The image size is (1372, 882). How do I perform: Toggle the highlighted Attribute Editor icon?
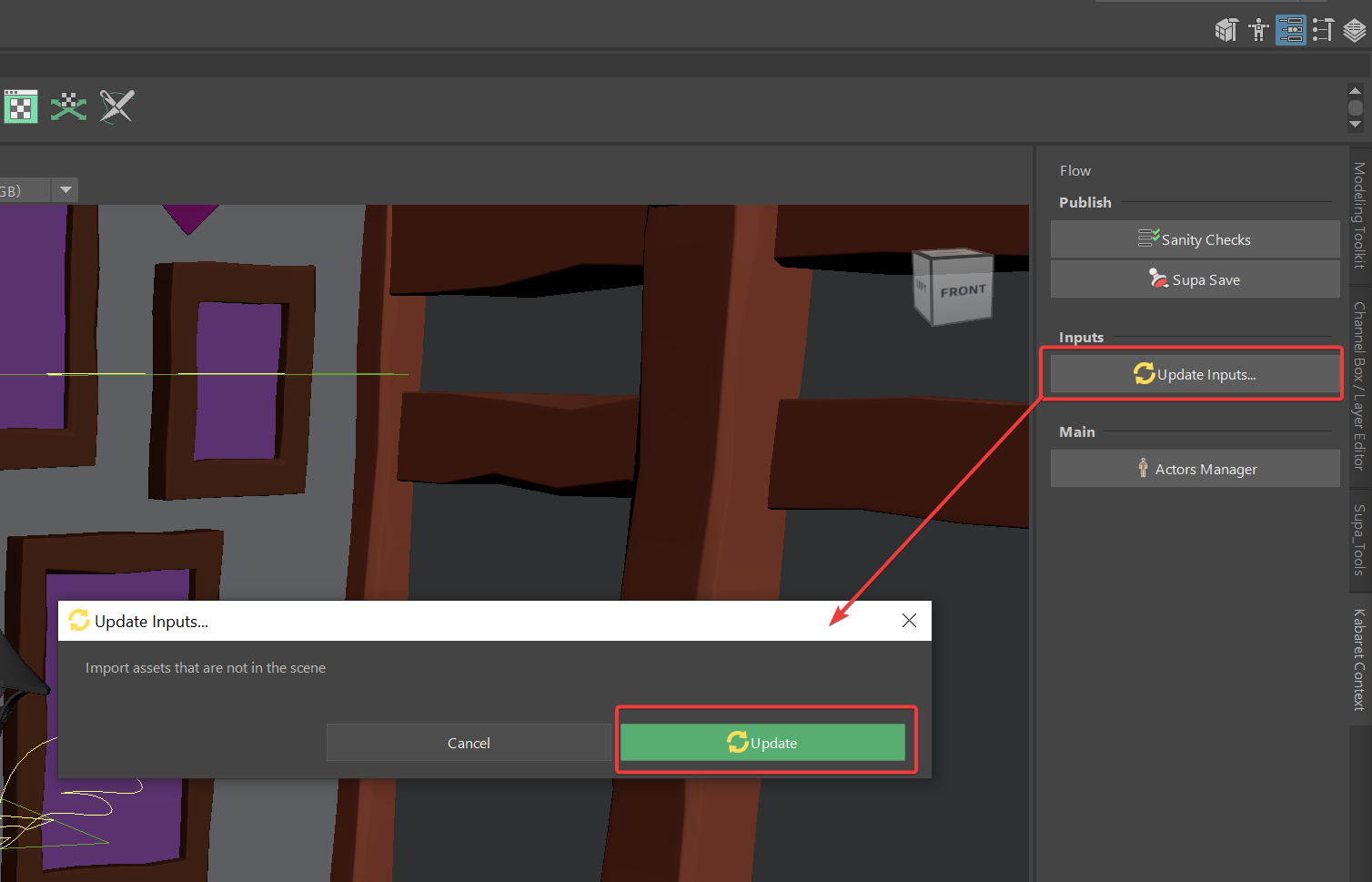click(x=1290, y=30)
